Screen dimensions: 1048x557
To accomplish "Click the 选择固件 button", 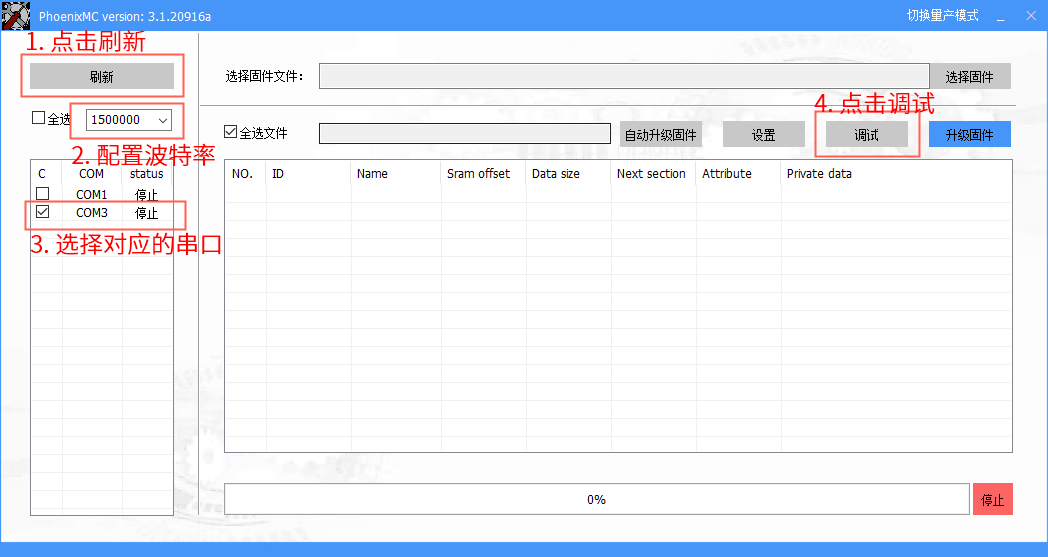I will [x=970, y=77].
